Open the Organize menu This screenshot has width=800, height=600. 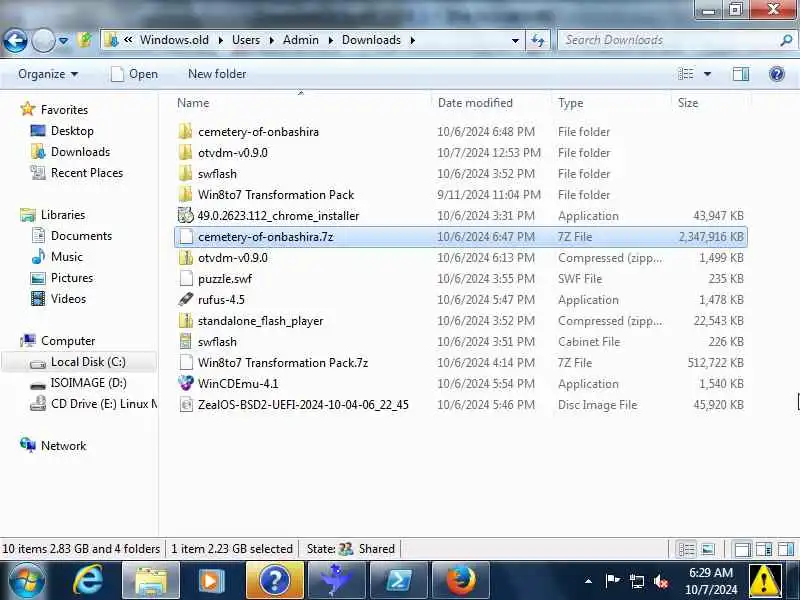pyautogui.click(x=47, y=74)
